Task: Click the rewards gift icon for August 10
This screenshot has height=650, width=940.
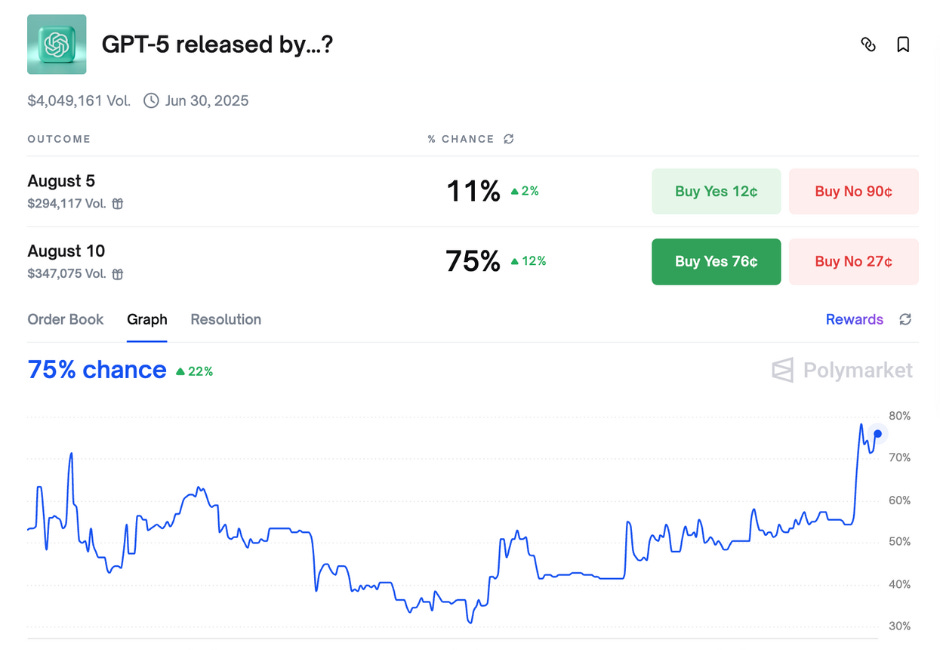Action: [x=118, y=274]
